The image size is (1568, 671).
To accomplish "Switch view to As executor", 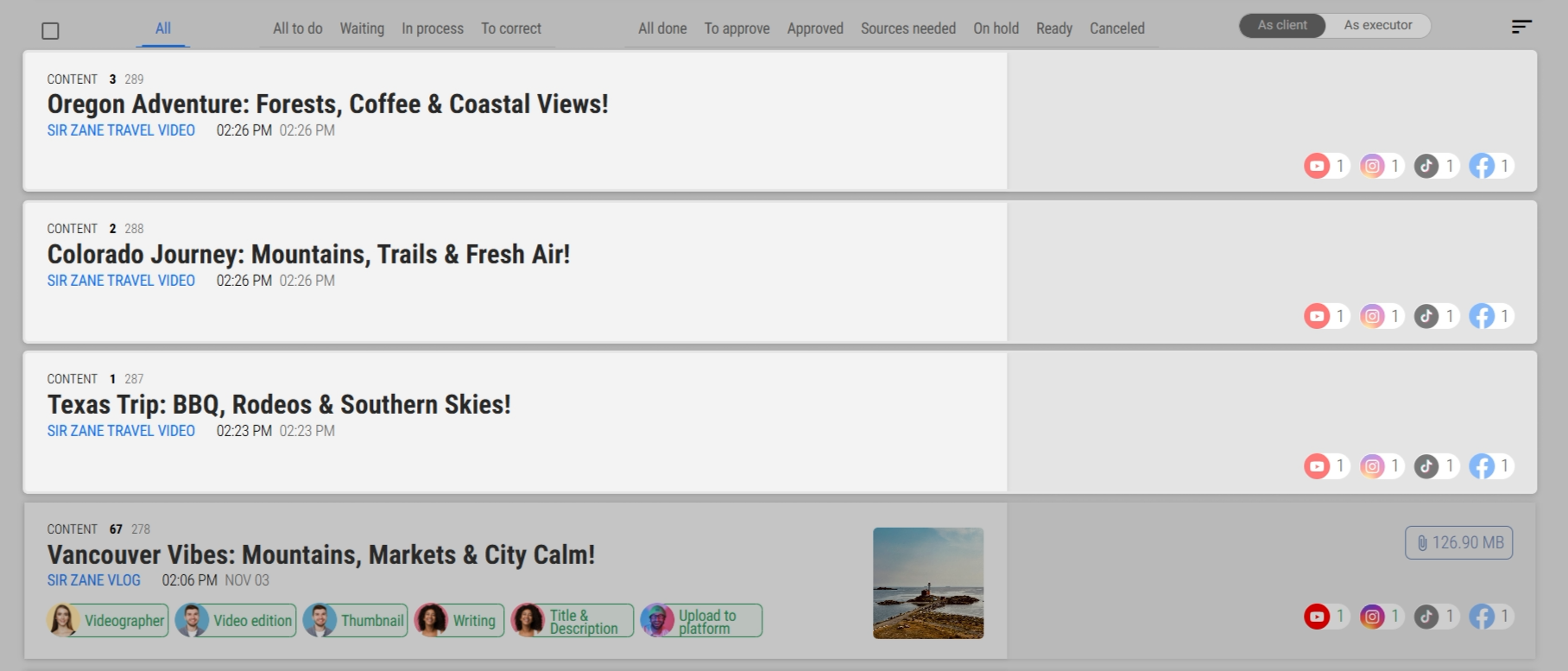I will coord(1377,26).
